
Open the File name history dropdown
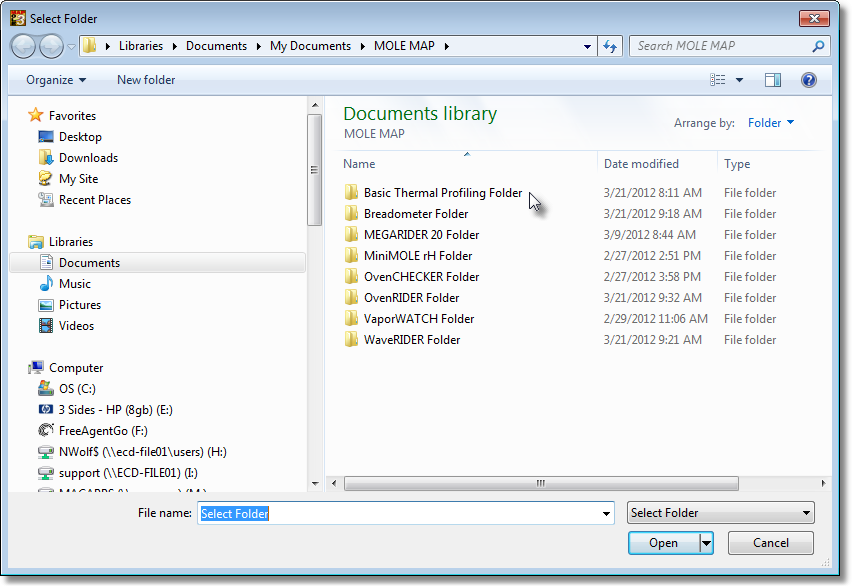(x=606, y=514)
